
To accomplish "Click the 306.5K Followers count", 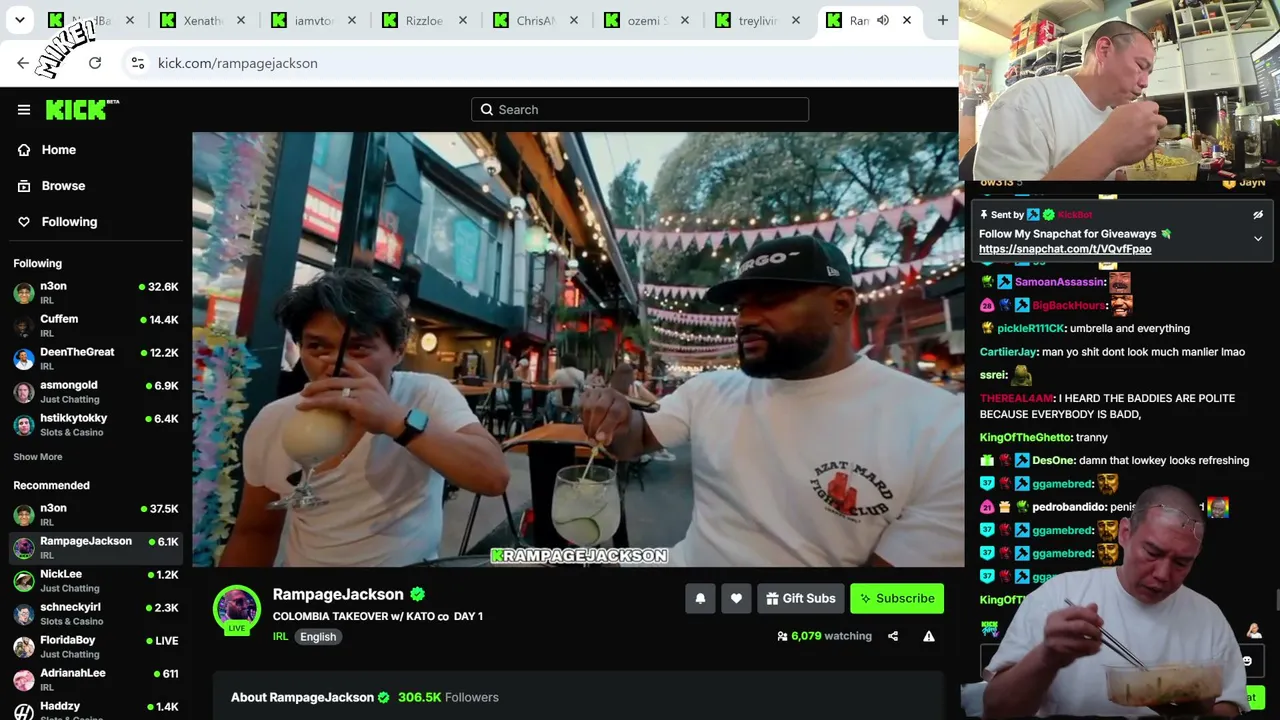I will tap(448, 697).
